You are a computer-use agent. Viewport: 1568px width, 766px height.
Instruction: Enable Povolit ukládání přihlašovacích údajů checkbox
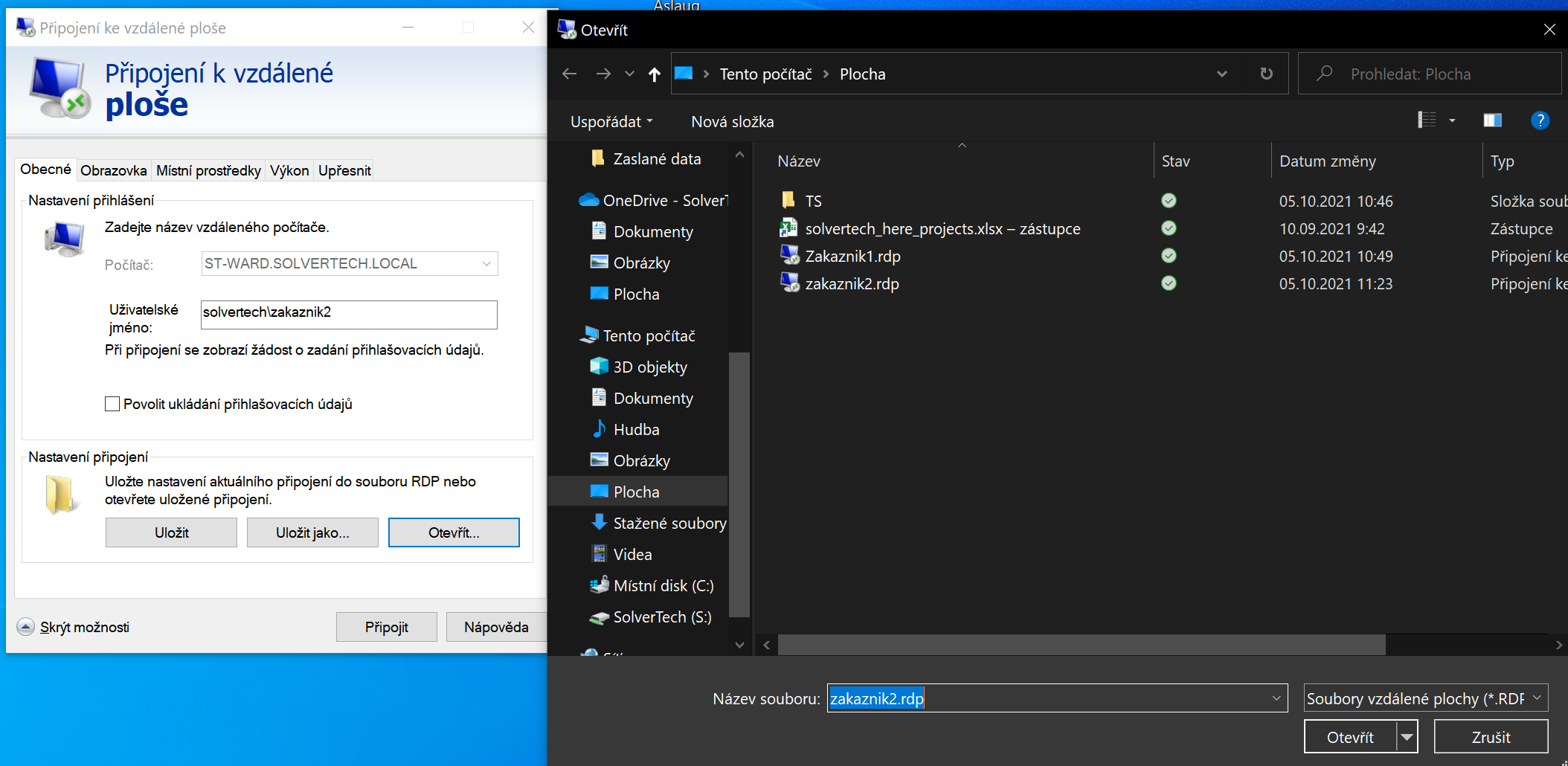coord(112,404)
